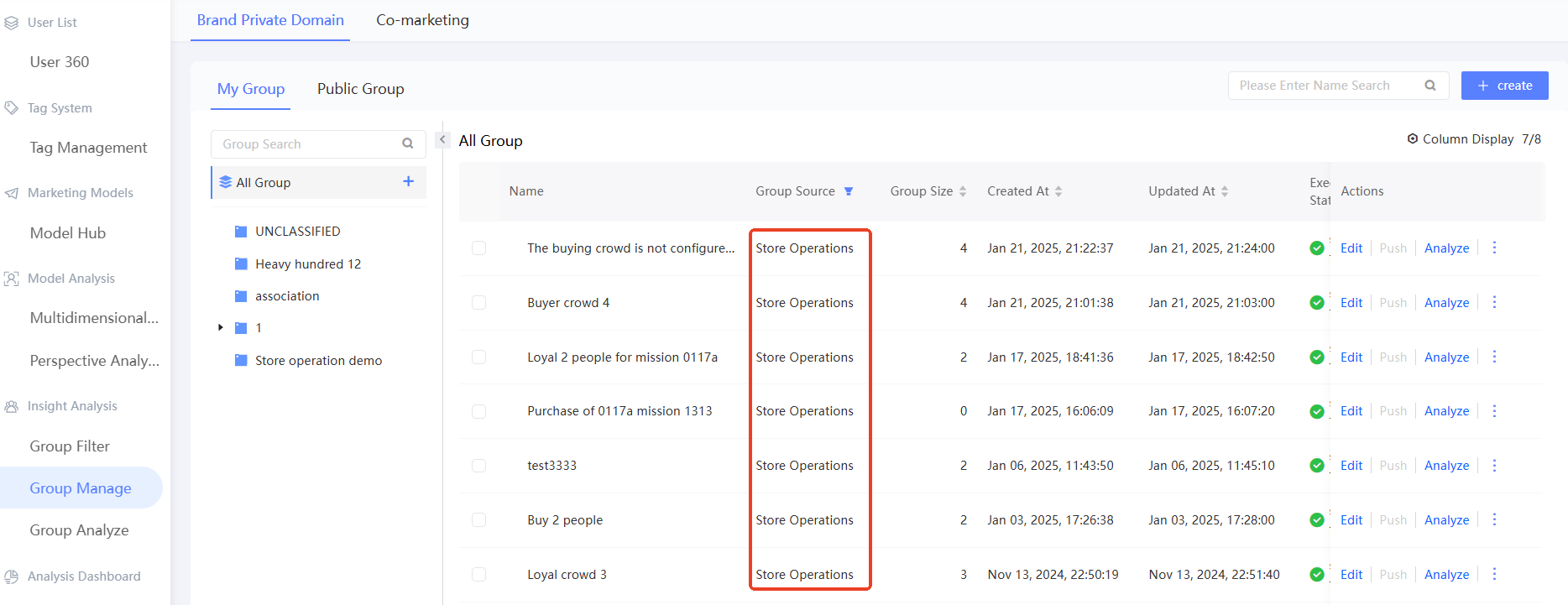Open more actions for Buy 2 people
This screenshot has height=605, width=1568.
1494,520
